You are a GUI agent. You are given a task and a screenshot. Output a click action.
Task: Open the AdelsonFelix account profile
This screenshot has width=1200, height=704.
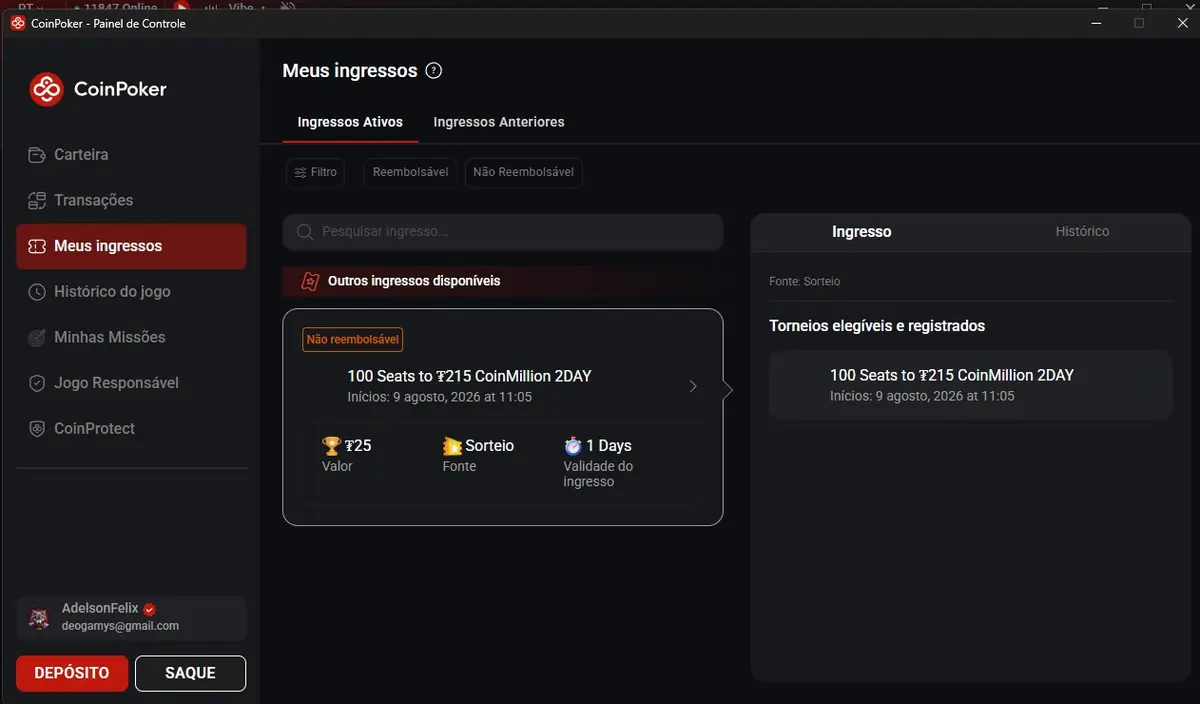point(131,618)
